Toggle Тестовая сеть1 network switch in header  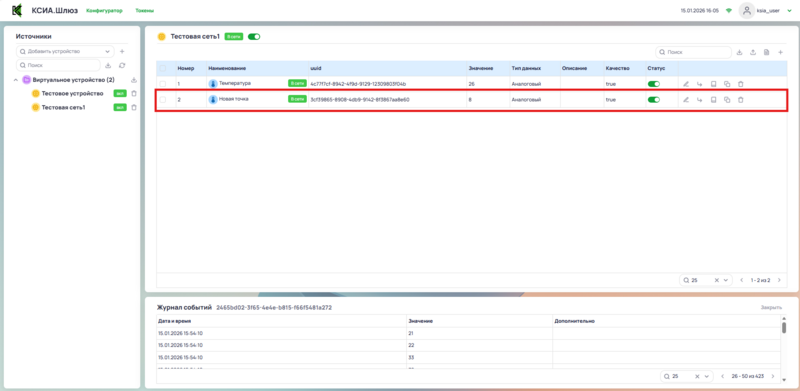click(x=254, y=37)
